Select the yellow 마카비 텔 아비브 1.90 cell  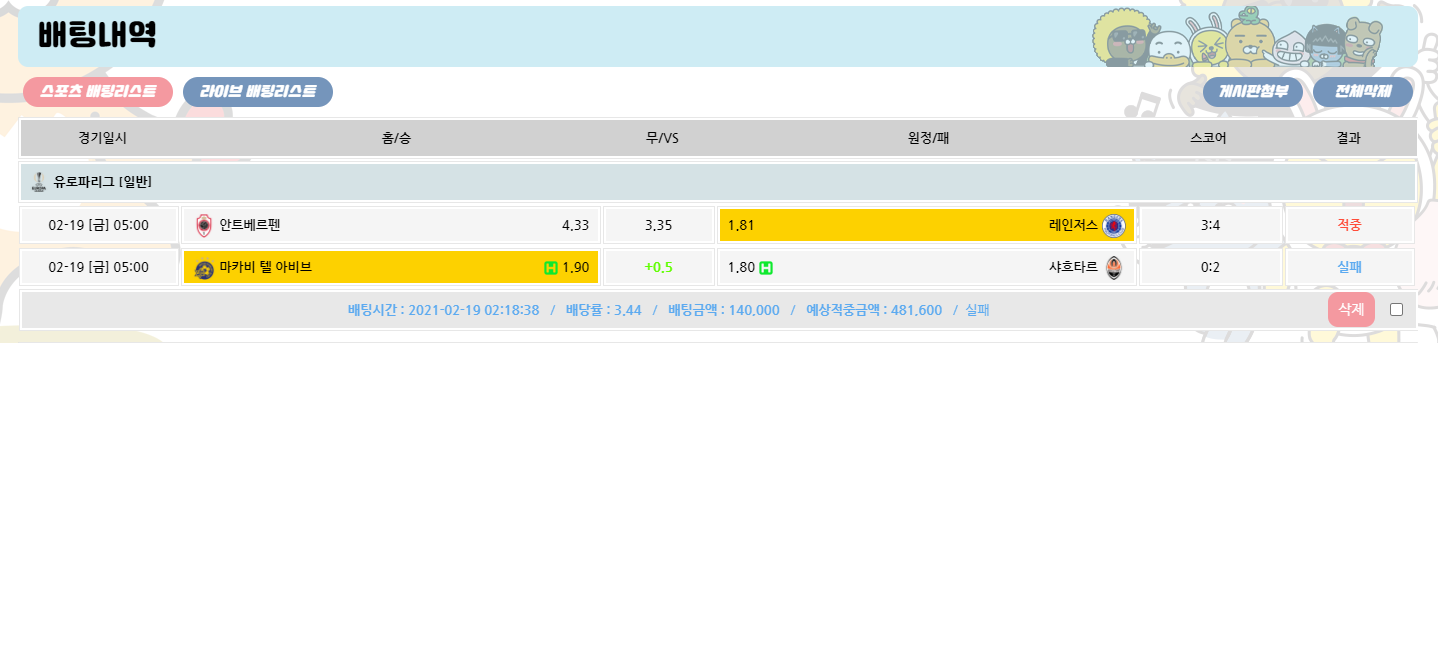click(x=391, y=267)
